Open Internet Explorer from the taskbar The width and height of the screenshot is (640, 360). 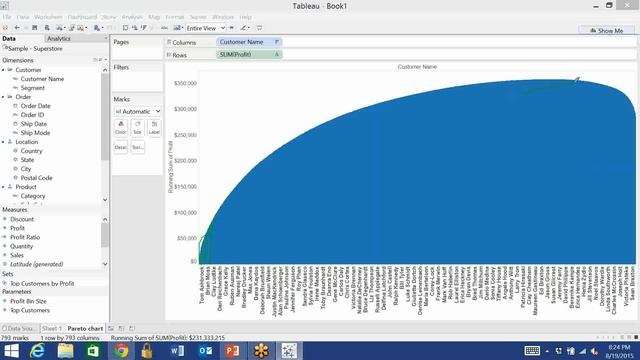click(37, 351)
